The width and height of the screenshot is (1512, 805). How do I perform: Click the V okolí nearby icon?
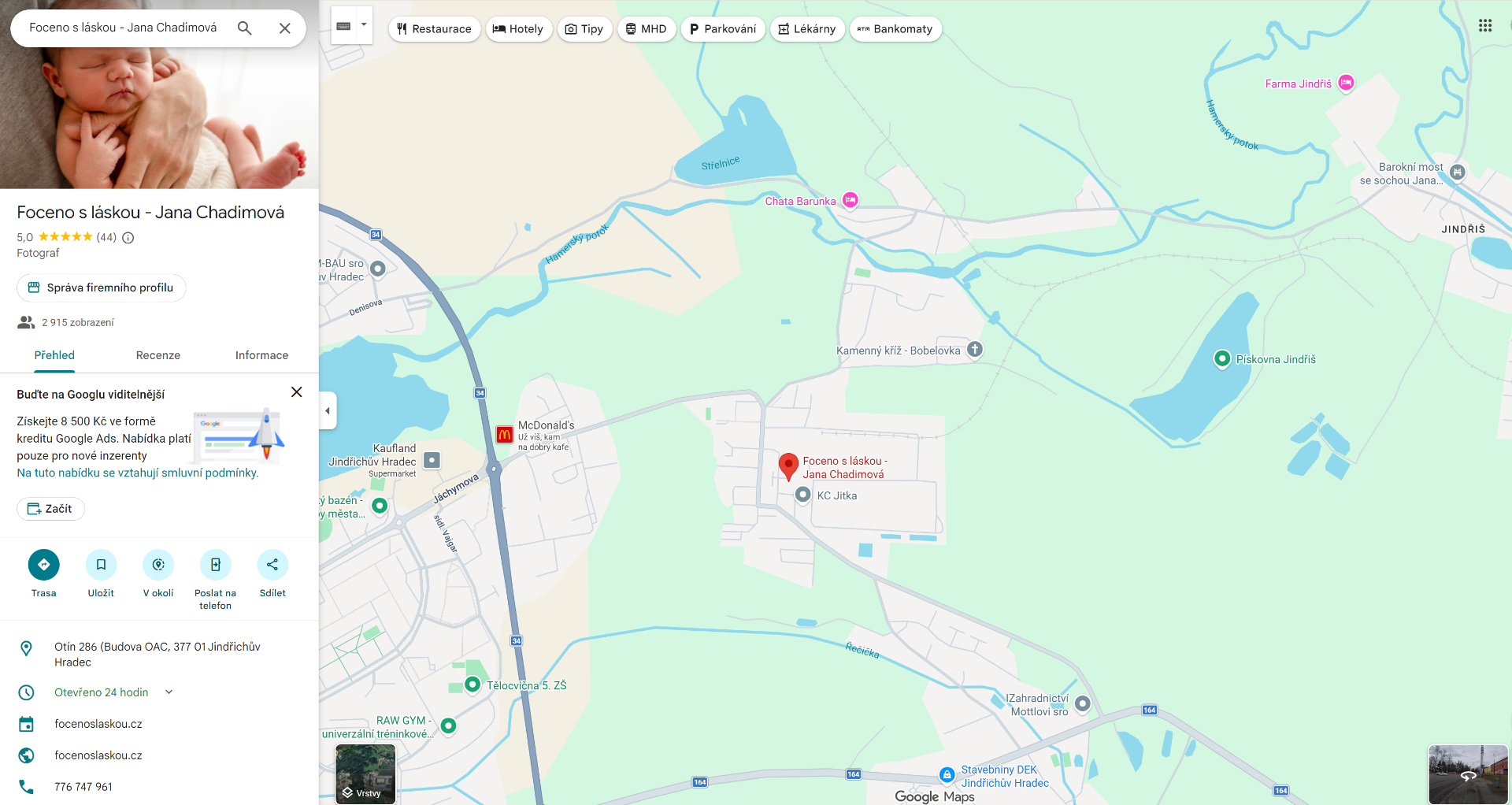(x=158, y=565)
